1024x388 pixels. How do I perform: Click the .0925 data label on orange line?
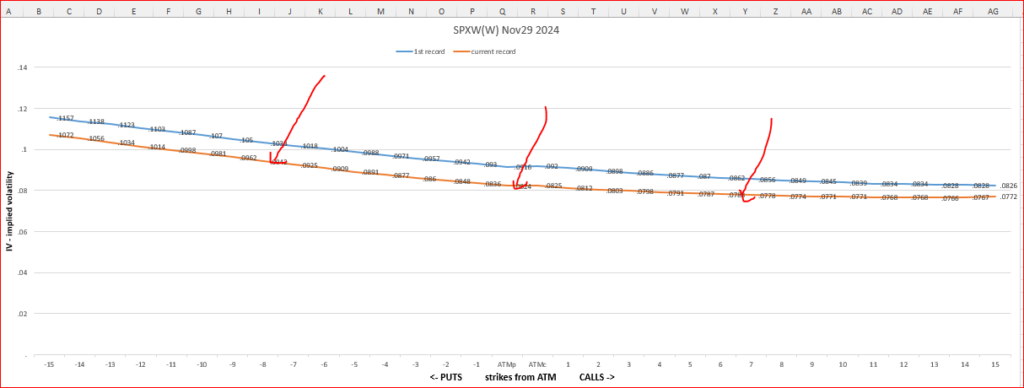pos(310,166)
